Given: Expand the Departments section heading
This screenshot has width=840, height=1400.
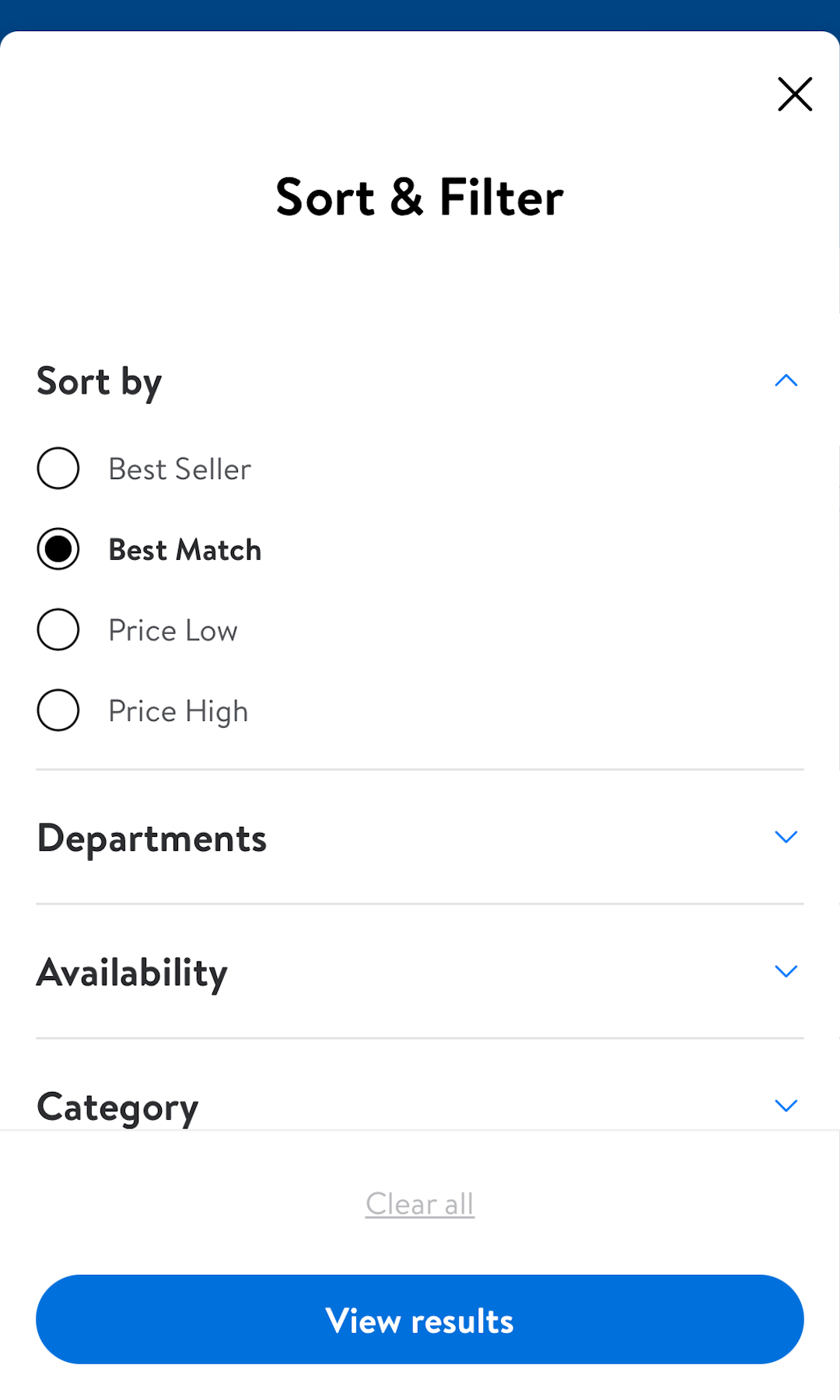Looking at the screenshot, I should point(152,838).
